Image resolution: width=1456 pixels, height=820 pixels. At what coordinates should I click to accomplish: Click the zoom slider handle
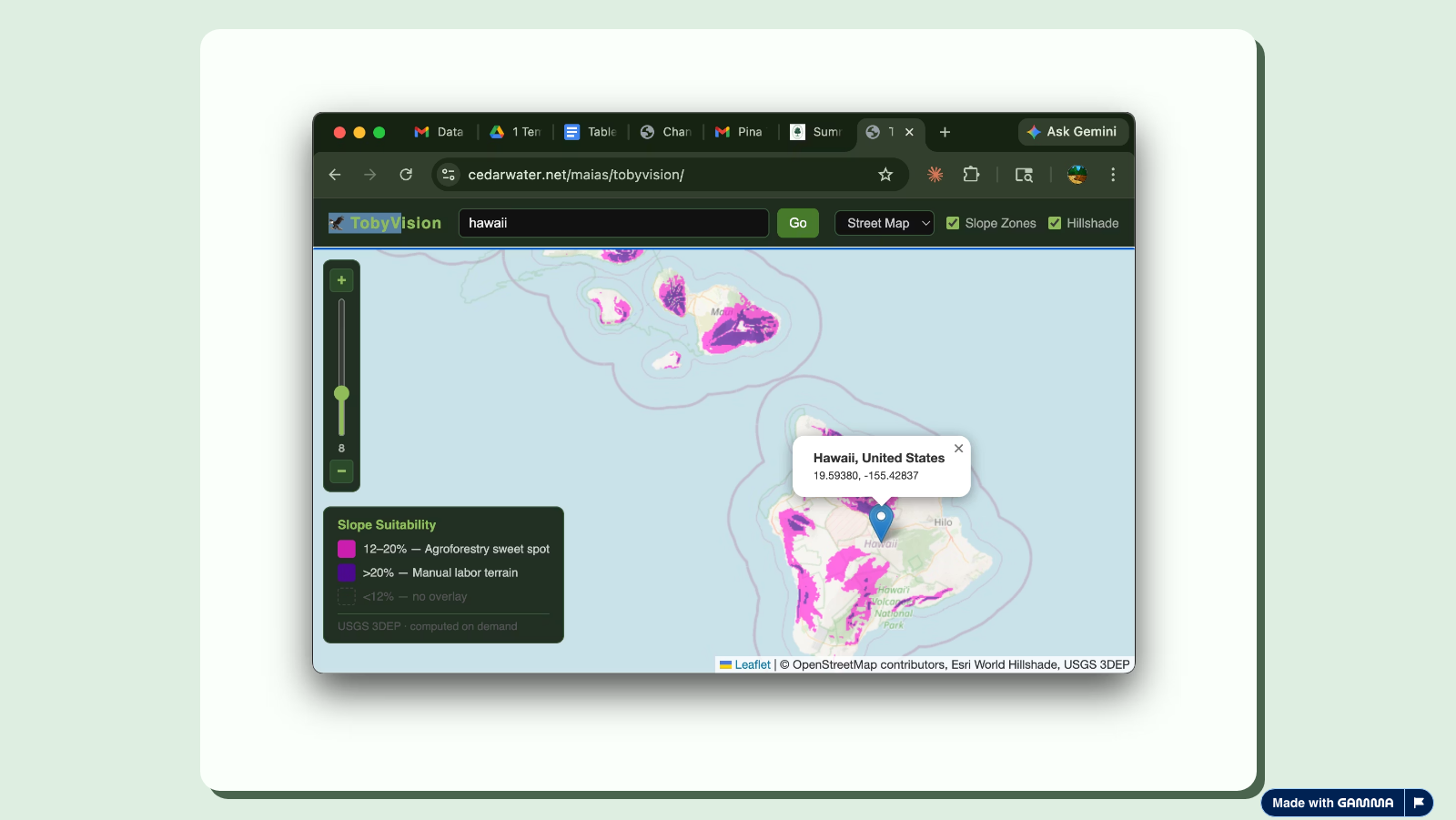pyautogui.click(x=341, y=393)
